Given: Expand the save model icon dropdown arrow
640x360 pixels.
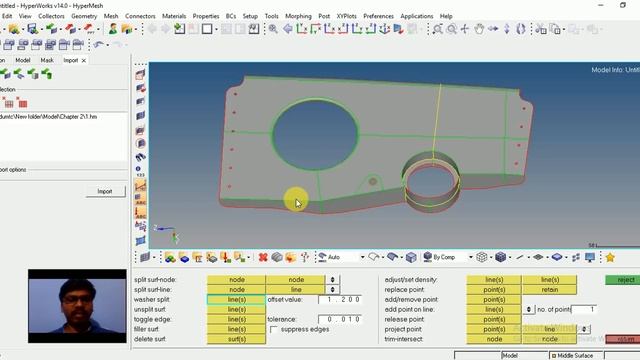Looking at the screenshot, I should pos(42,29).
